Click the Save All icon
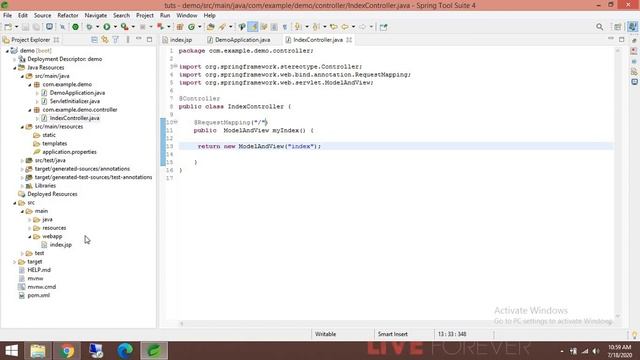Screen dimensions: 640x360 click(x=36, y=27)
